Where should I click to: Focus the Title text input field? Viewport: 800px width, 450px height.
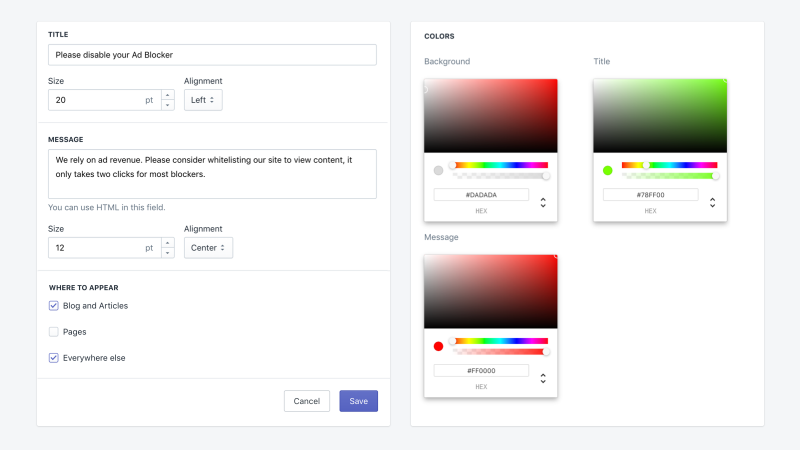[x=212, y=55]
